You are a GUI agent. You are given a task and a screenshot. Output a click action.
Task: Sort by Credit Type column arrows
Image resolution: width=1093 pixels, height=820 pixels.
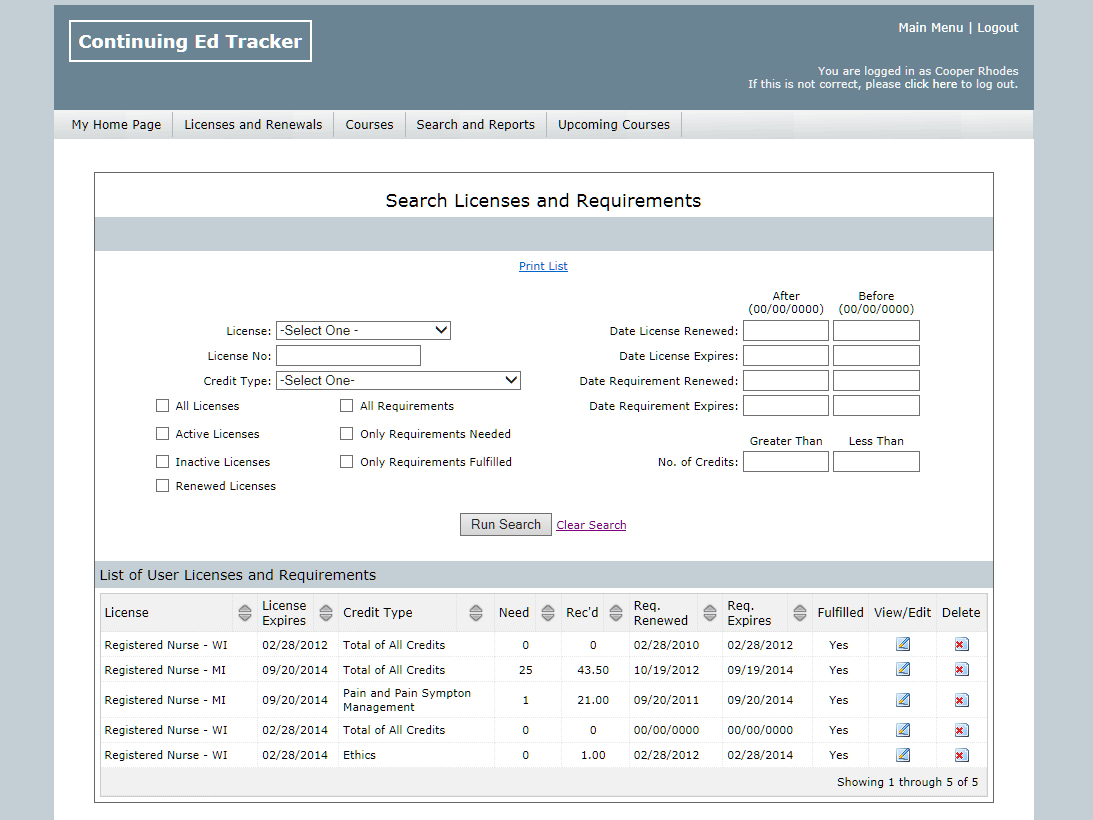tap(473, 613)
